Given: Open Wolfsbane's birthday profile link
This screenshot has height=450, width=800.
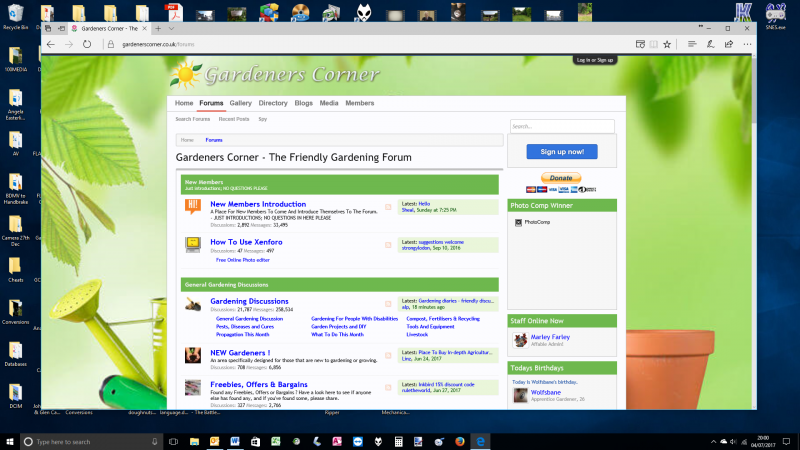Looking at the screenshot, I should point(546,392).
